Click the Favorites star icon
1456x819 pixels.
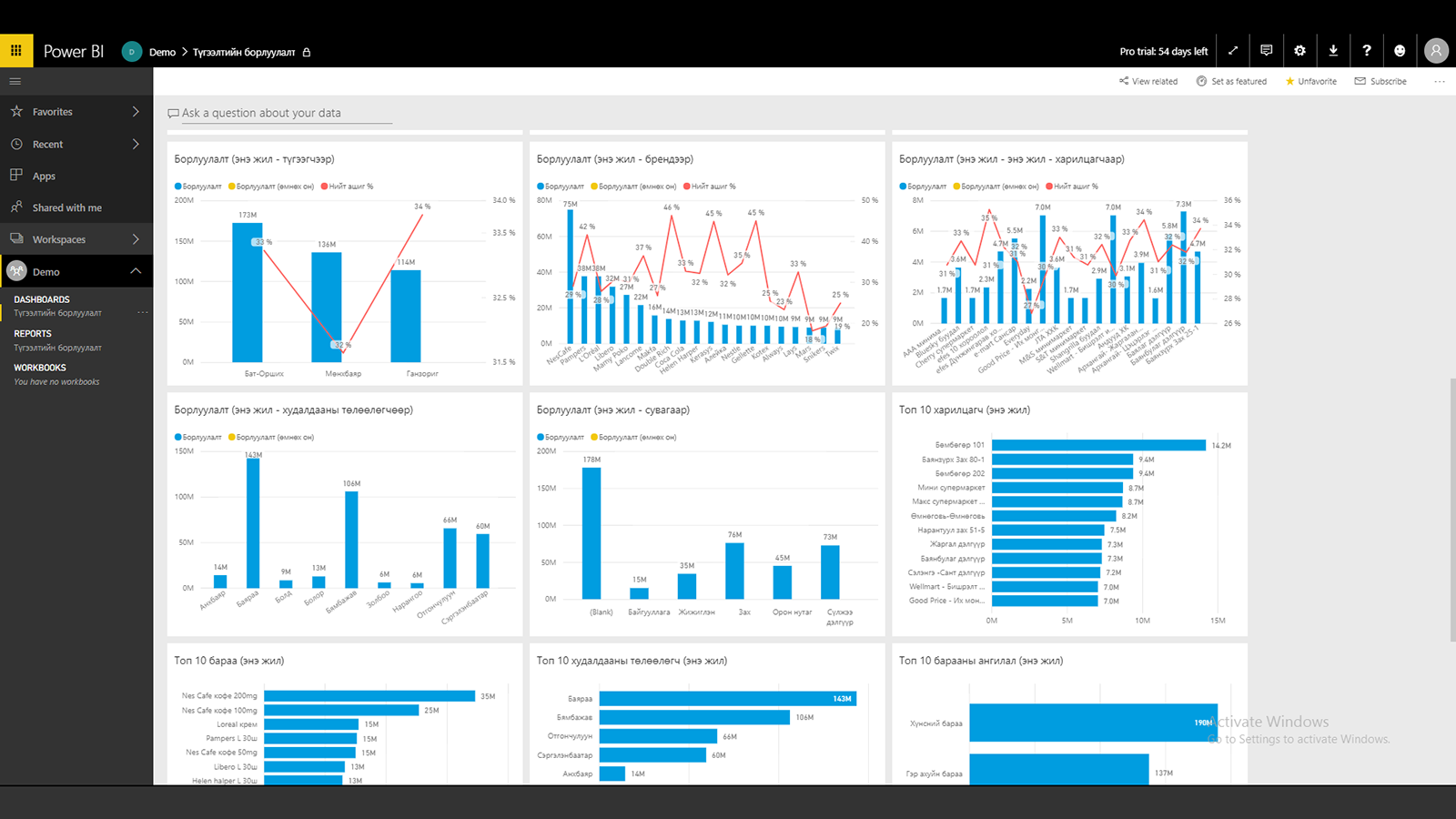click(x=16, y=111)
